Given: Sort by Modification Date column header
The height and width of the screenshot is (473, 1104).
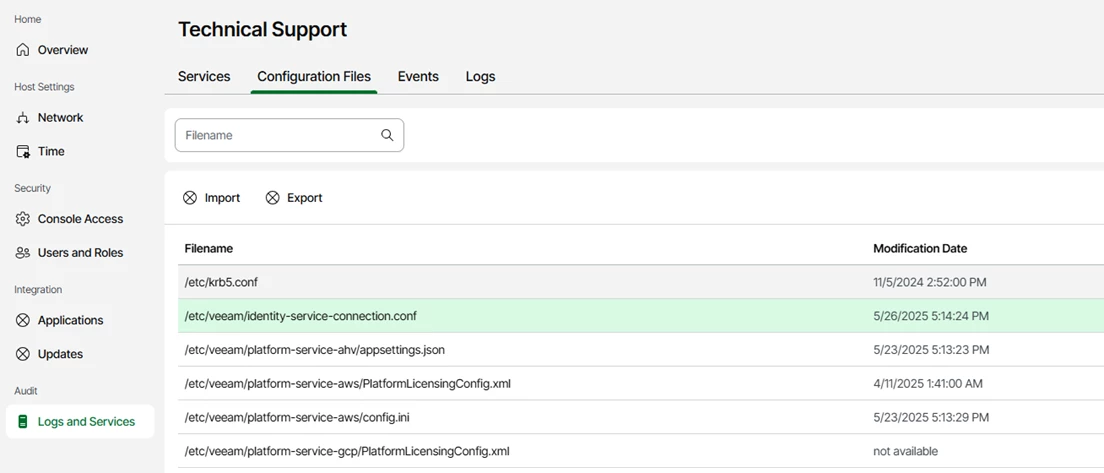Looking at the screenshot, I should pyautogui.click(x=920, y=248).
